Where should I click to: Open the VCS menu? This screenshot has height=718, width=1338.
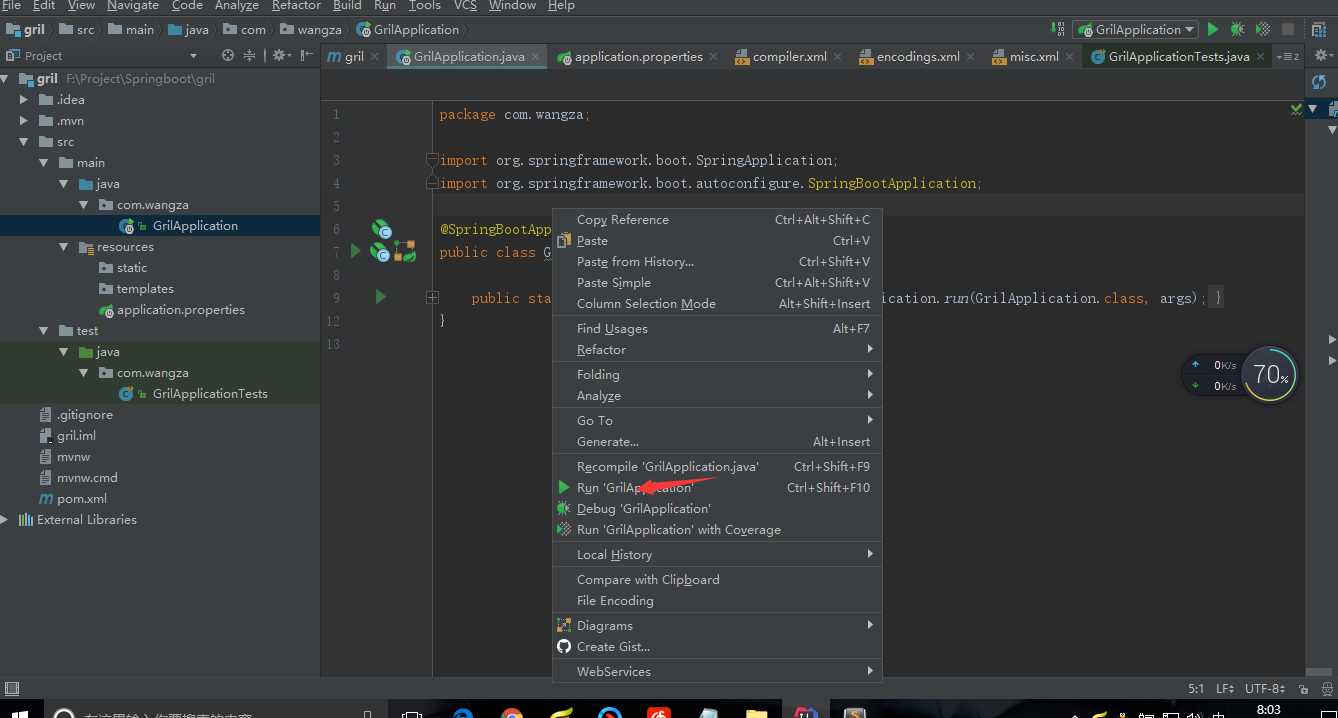click(466, 6)
